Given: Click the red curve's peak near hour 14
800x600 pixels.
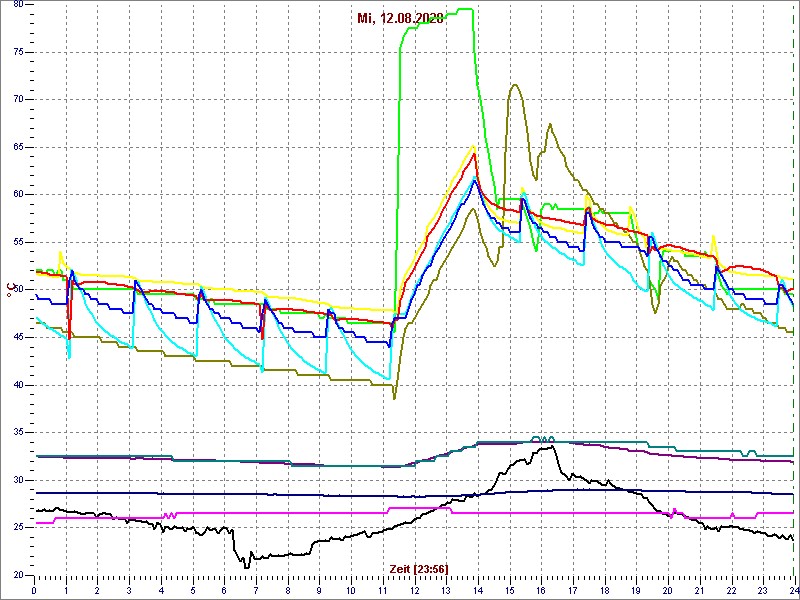Looking at the screenshot, I should click(x=476, y=154).
